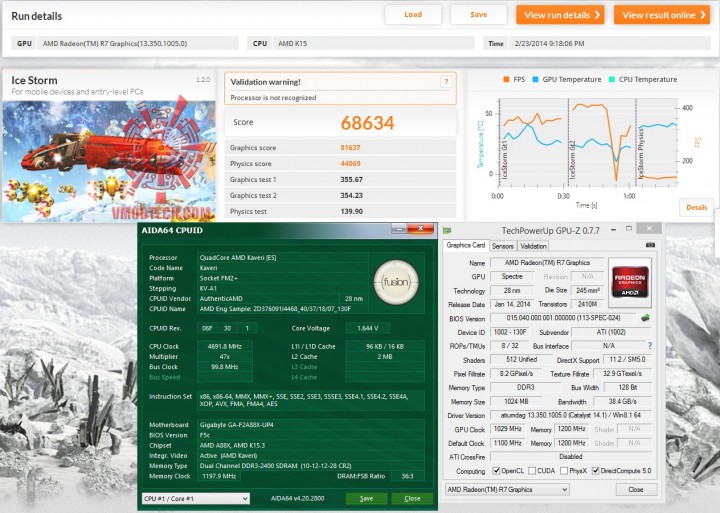The image size is (720, 513).
Task: Click the CPU field AMD K15
Action: point(373,44)
